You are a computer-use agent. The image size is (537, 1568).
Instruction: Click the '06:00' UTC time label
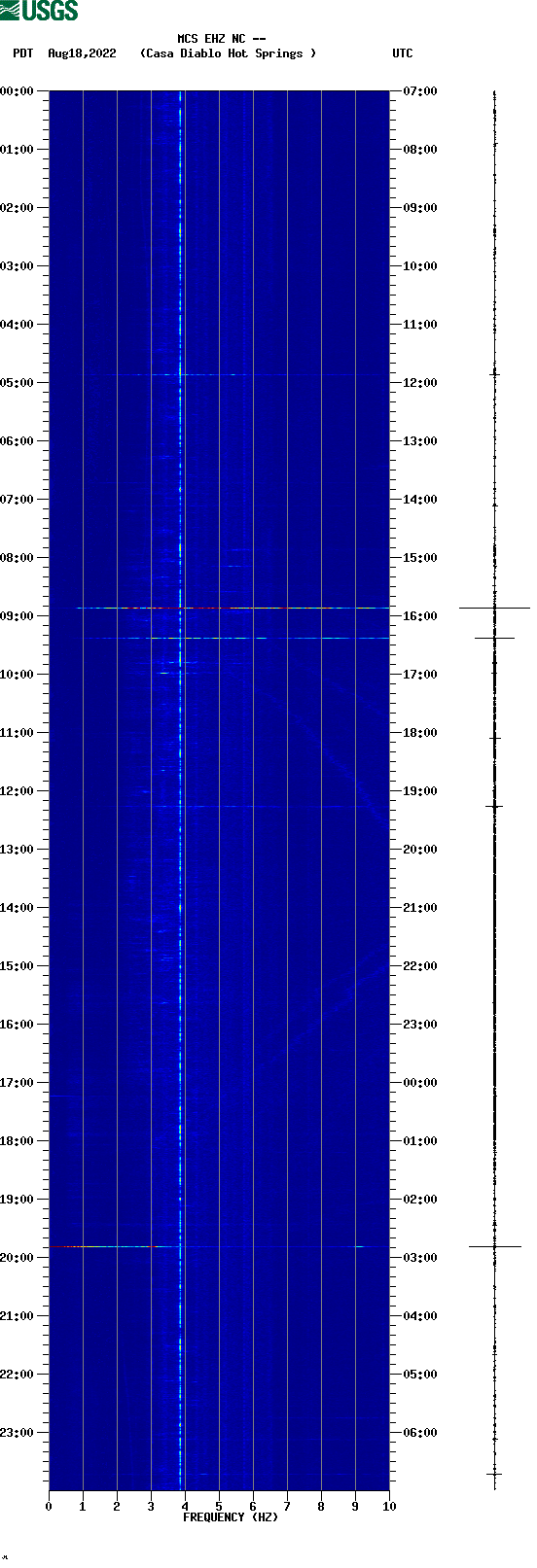(x=420, y=1433)
